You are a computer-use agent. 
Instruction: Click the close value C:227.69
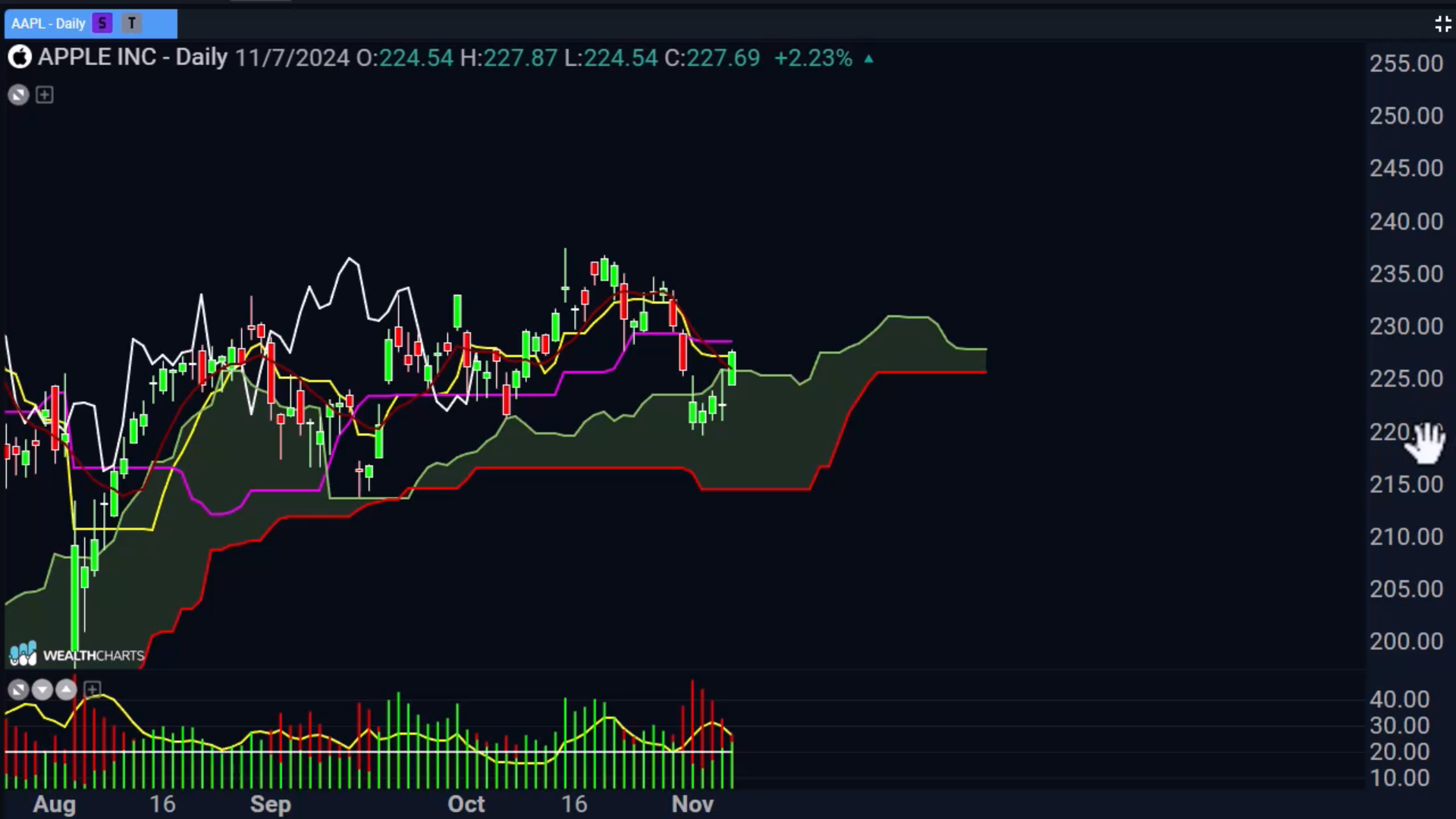point(712,58)
